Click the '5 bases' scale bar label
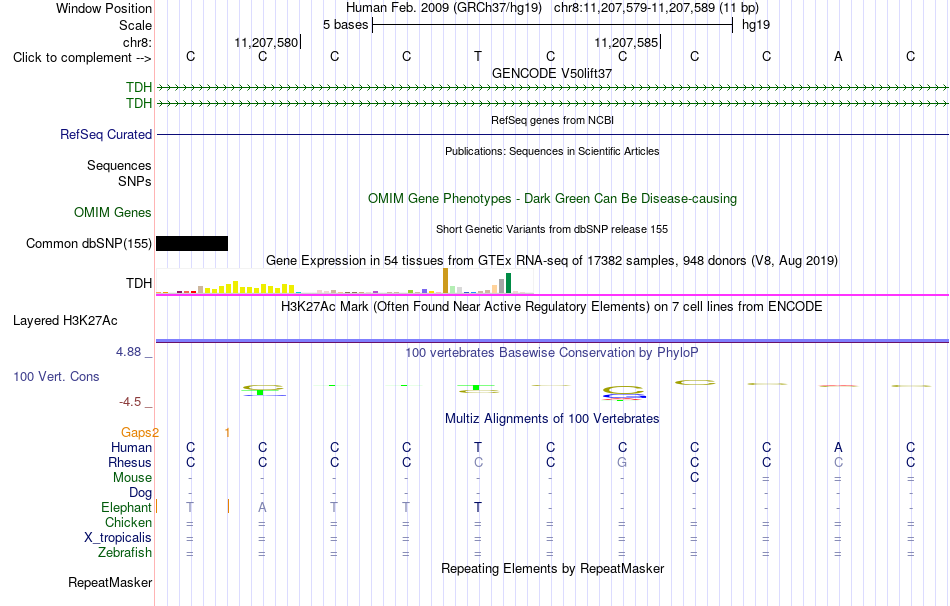Image resolution: width=950 pixels, height=606 pixels. pos(345,25)
